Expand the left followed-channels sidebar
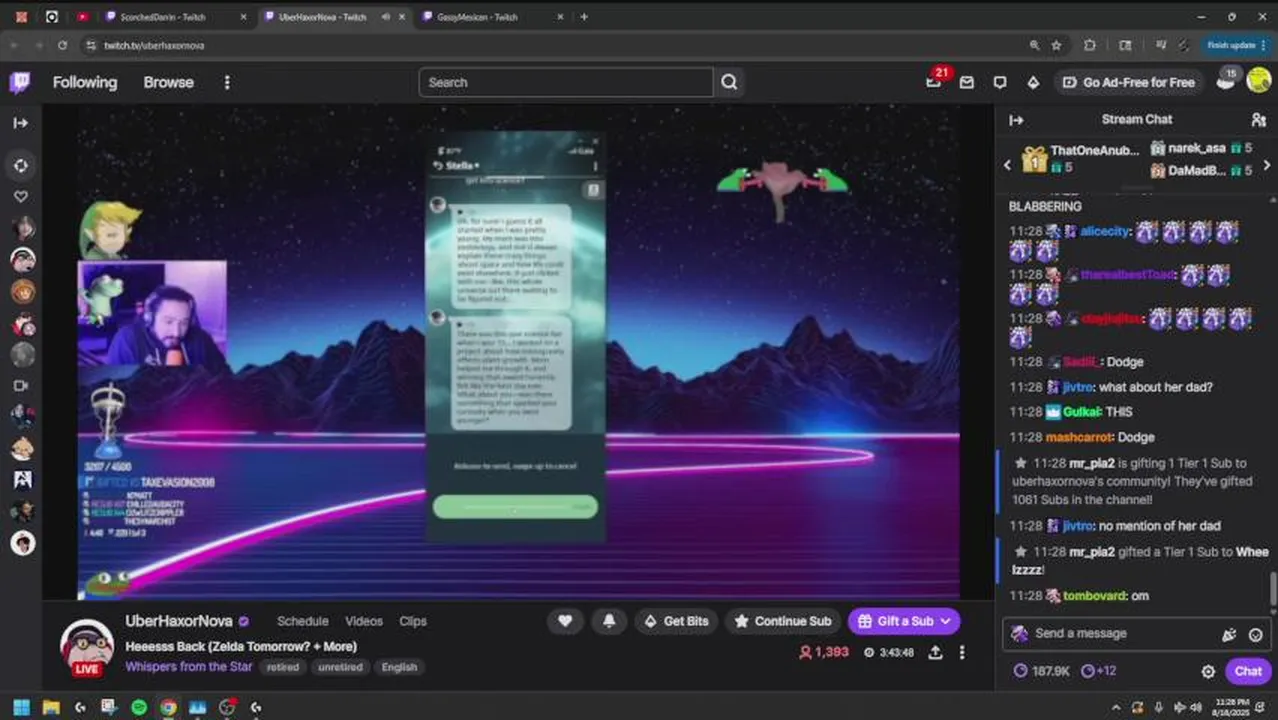 click(20, 122)
